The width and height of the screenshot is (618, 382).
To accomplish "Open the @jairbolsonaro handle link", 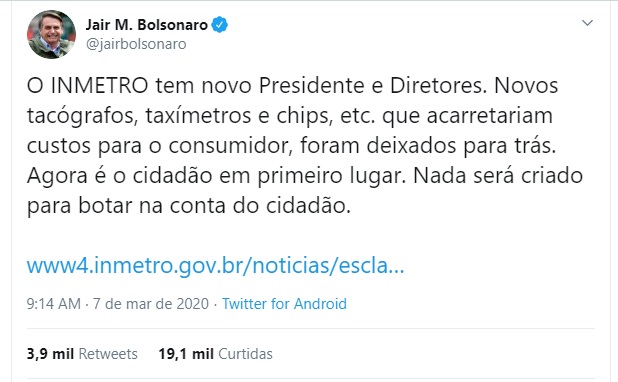I will pos(136,44).
